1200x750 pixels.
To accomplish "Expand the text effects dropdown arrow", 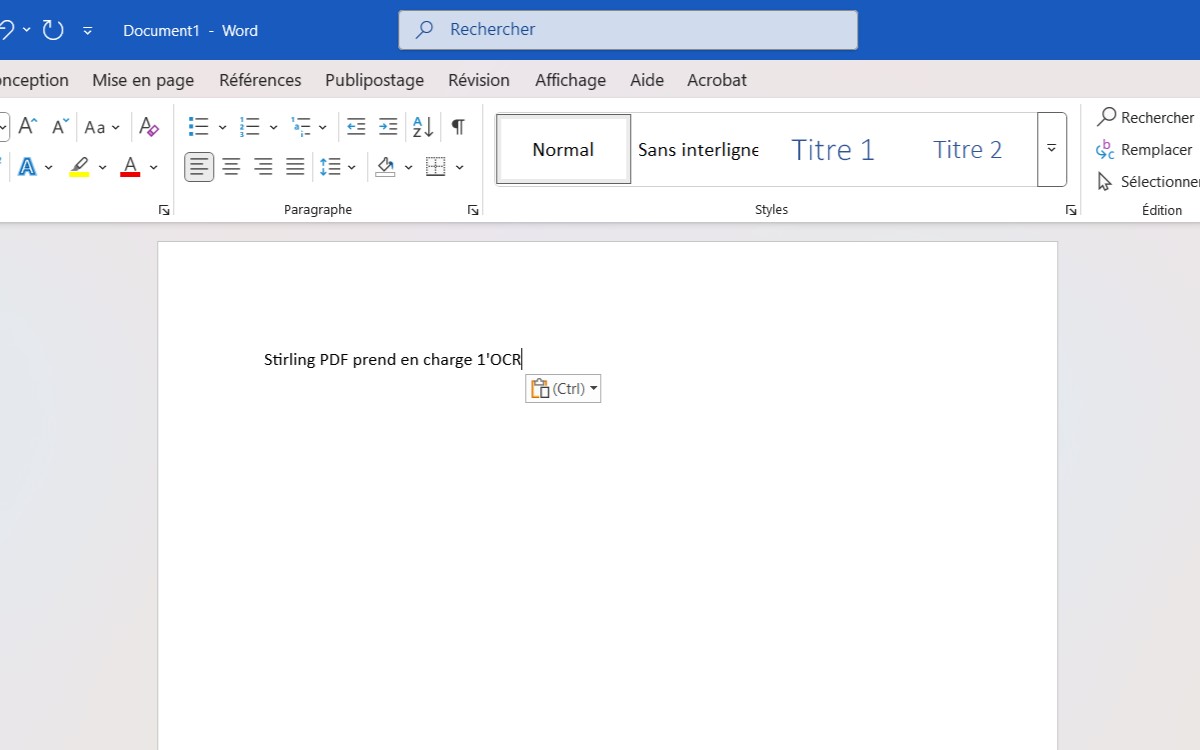I will [48, 167].
